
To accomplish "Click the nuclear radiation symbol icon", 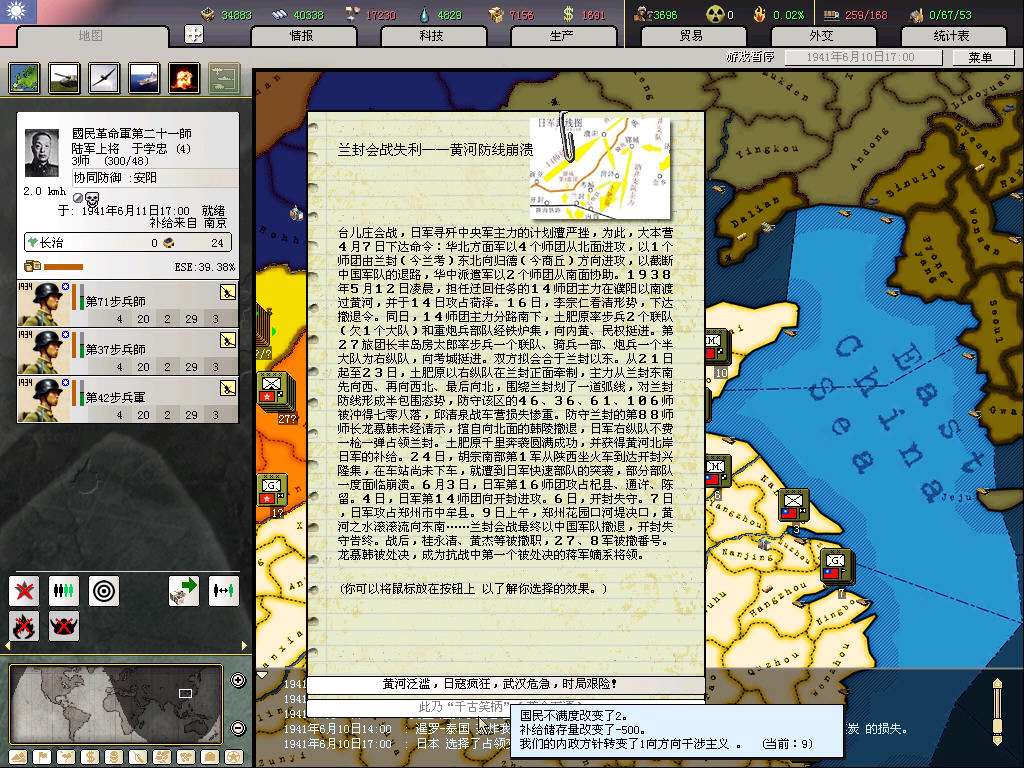I will [x=714, y=14].
